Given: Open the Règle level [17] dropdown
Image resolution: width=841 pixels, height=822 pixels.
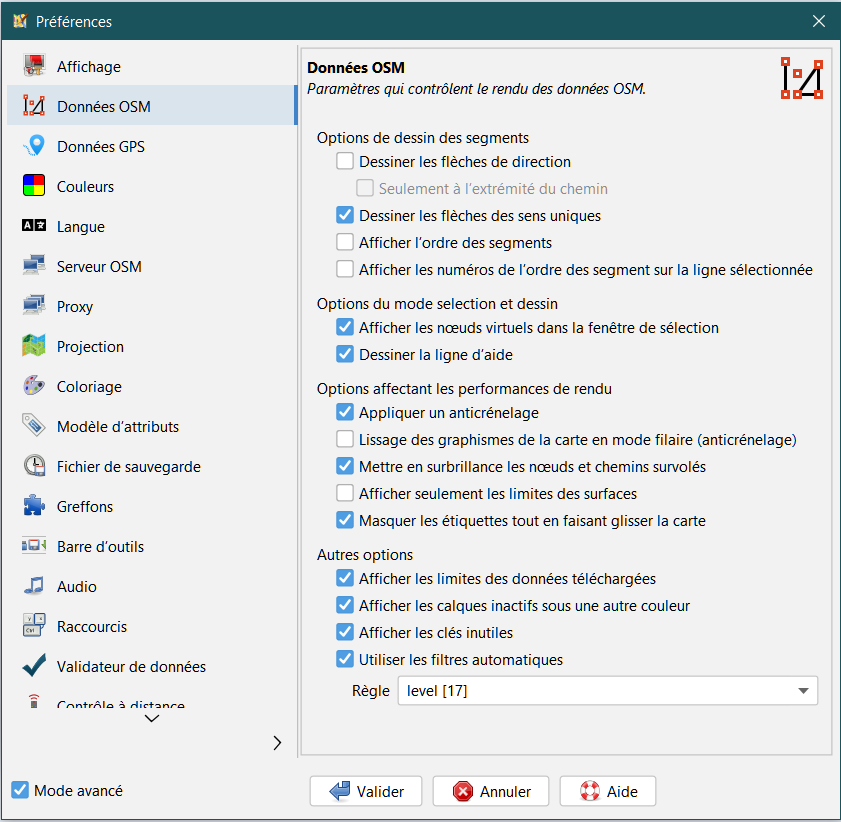Looking at the screenshot, I should pos(607,691).
